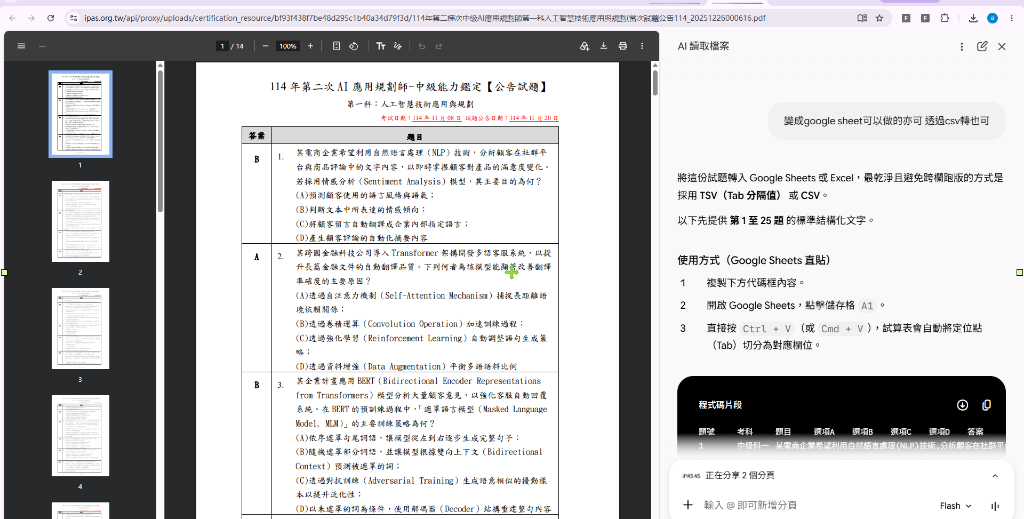Open the Flash model dropdown
This screenshot has height=519, width=1024.
coord(955,506)
